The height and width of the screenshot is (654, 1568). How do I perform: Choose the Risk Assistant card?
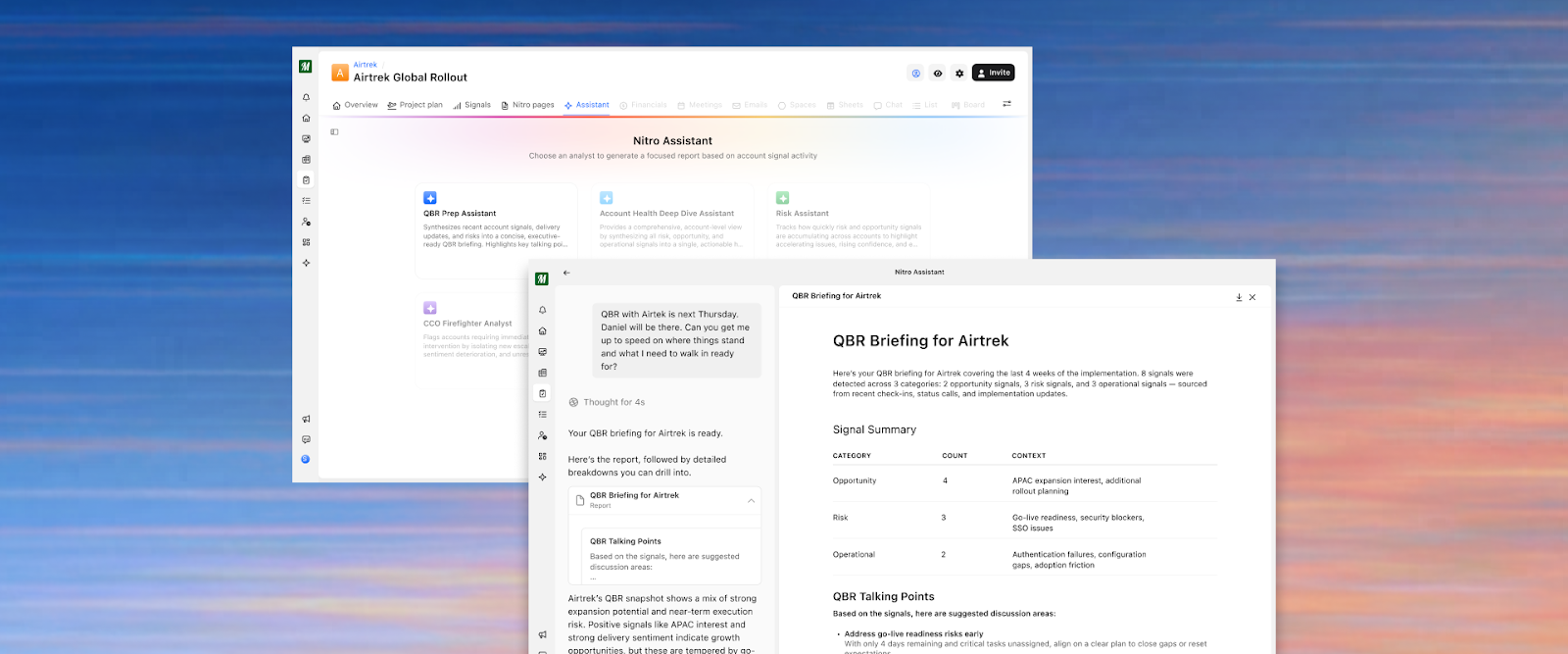(x=848, y=222)
